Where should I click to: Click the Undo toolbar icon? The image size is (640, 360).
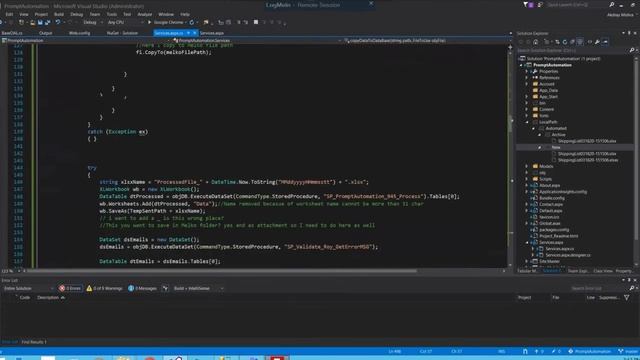(58, 22)
